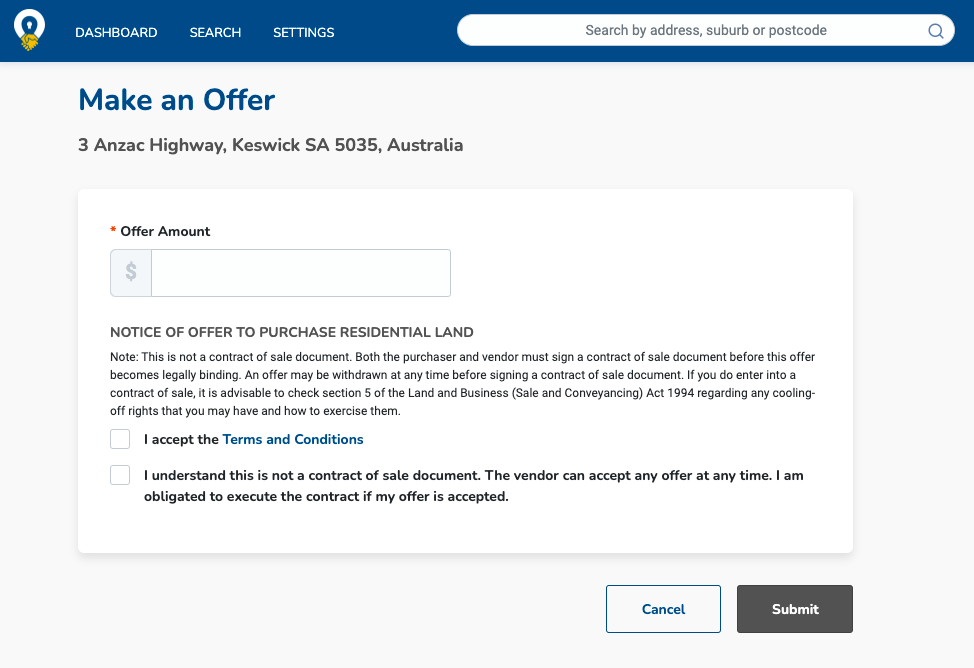Image resolution: width=974 pixels, height=668 pixels.
Task: Click the 'I accept the' label text
Action: click(181, 439)
